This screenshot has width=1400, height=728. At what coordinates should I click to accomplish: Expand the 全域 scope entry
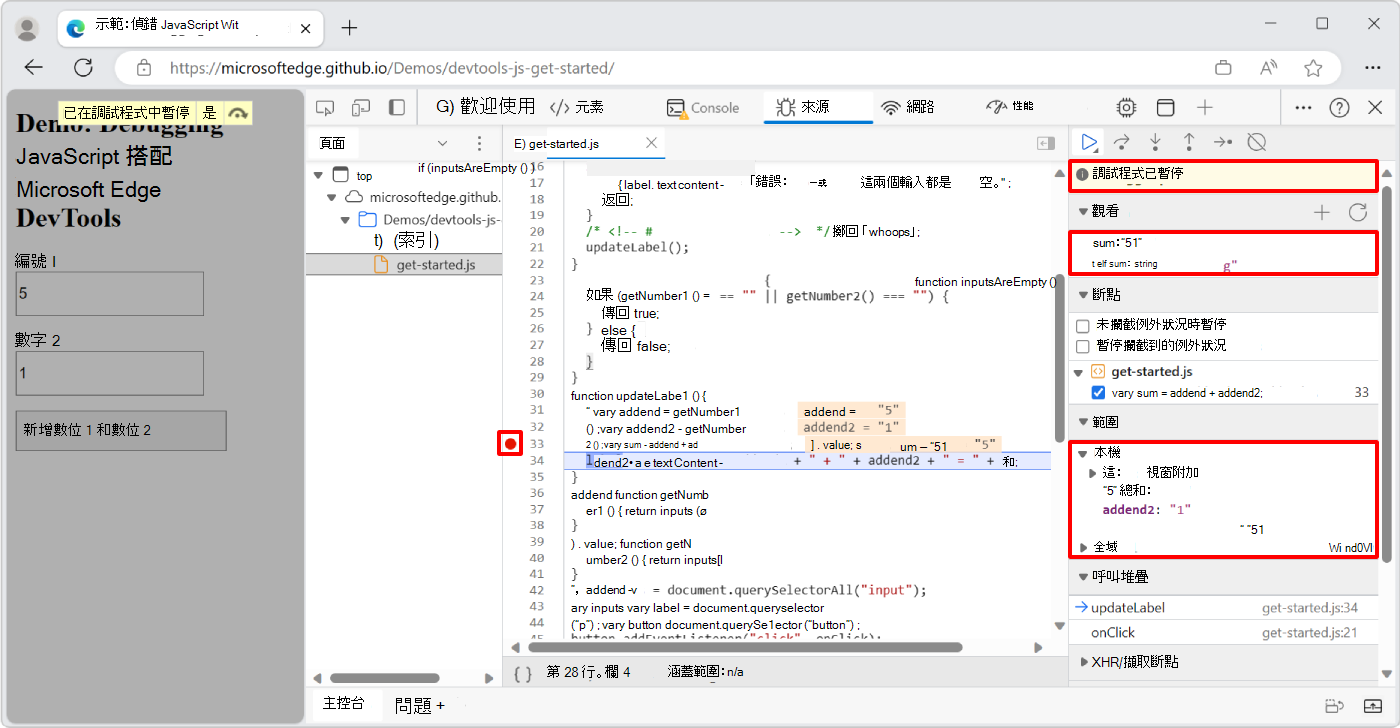click(1083, 546)
